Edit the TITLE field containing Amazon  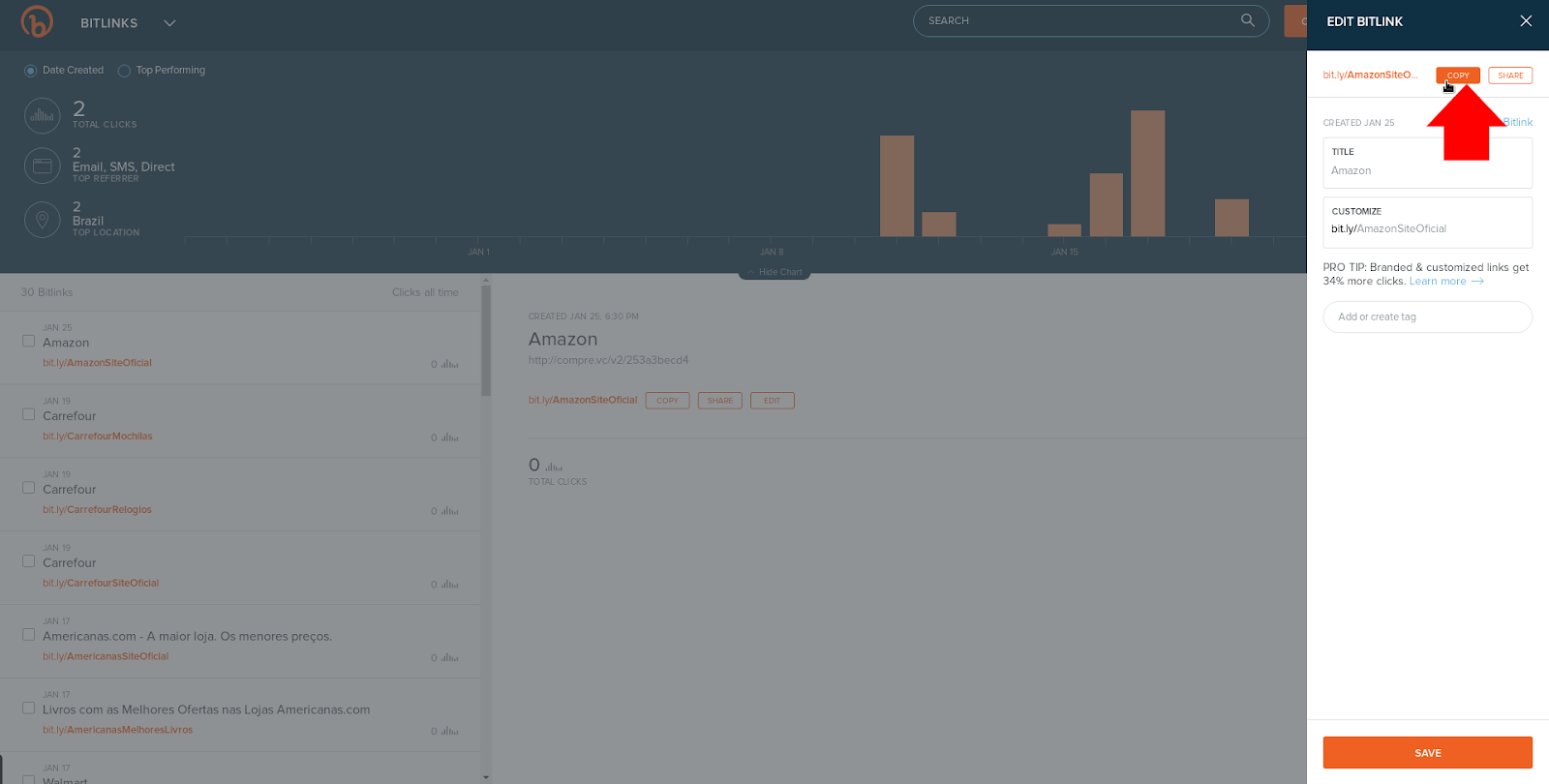(1427, 163)
